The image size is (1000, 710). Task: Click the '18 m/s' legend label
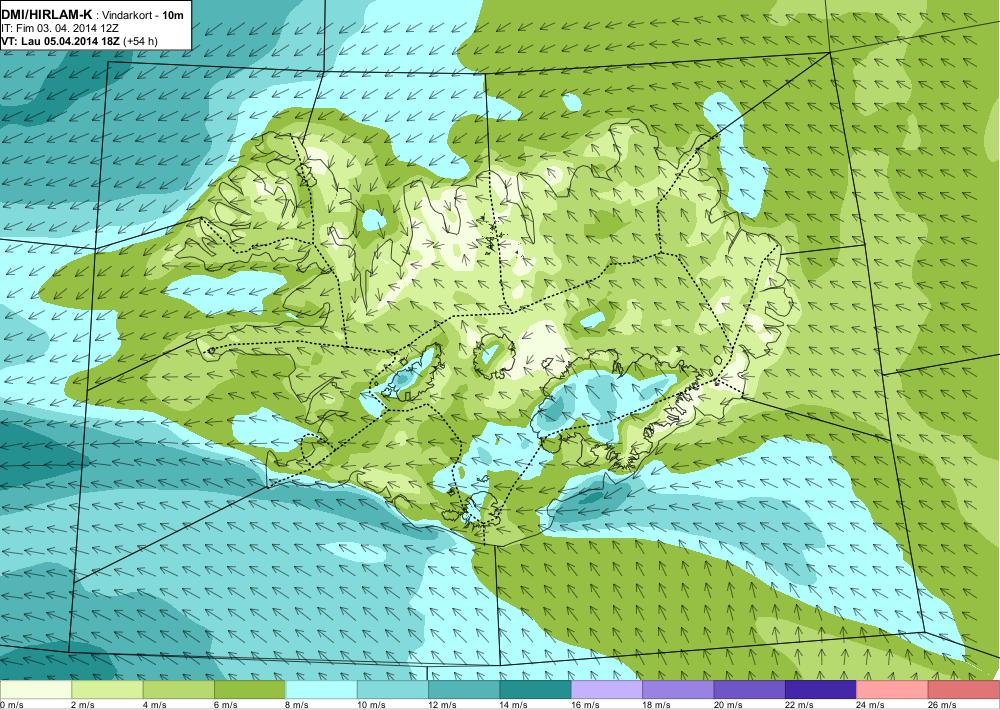pos(658,705)
